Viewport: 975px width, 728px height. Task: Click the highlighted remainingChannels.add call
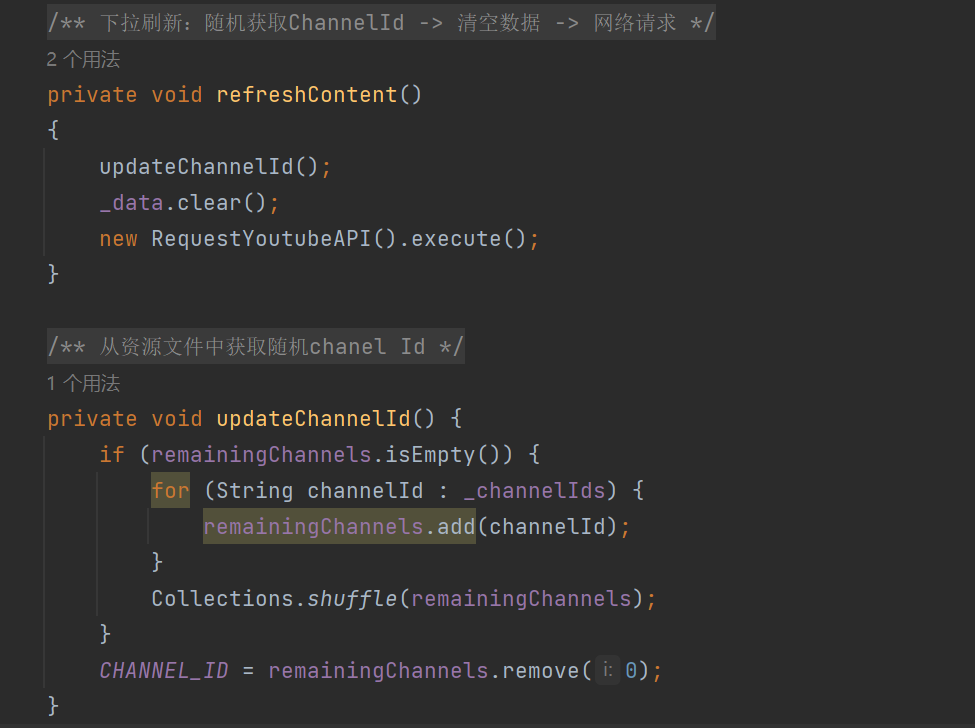[x=339, y=527]
